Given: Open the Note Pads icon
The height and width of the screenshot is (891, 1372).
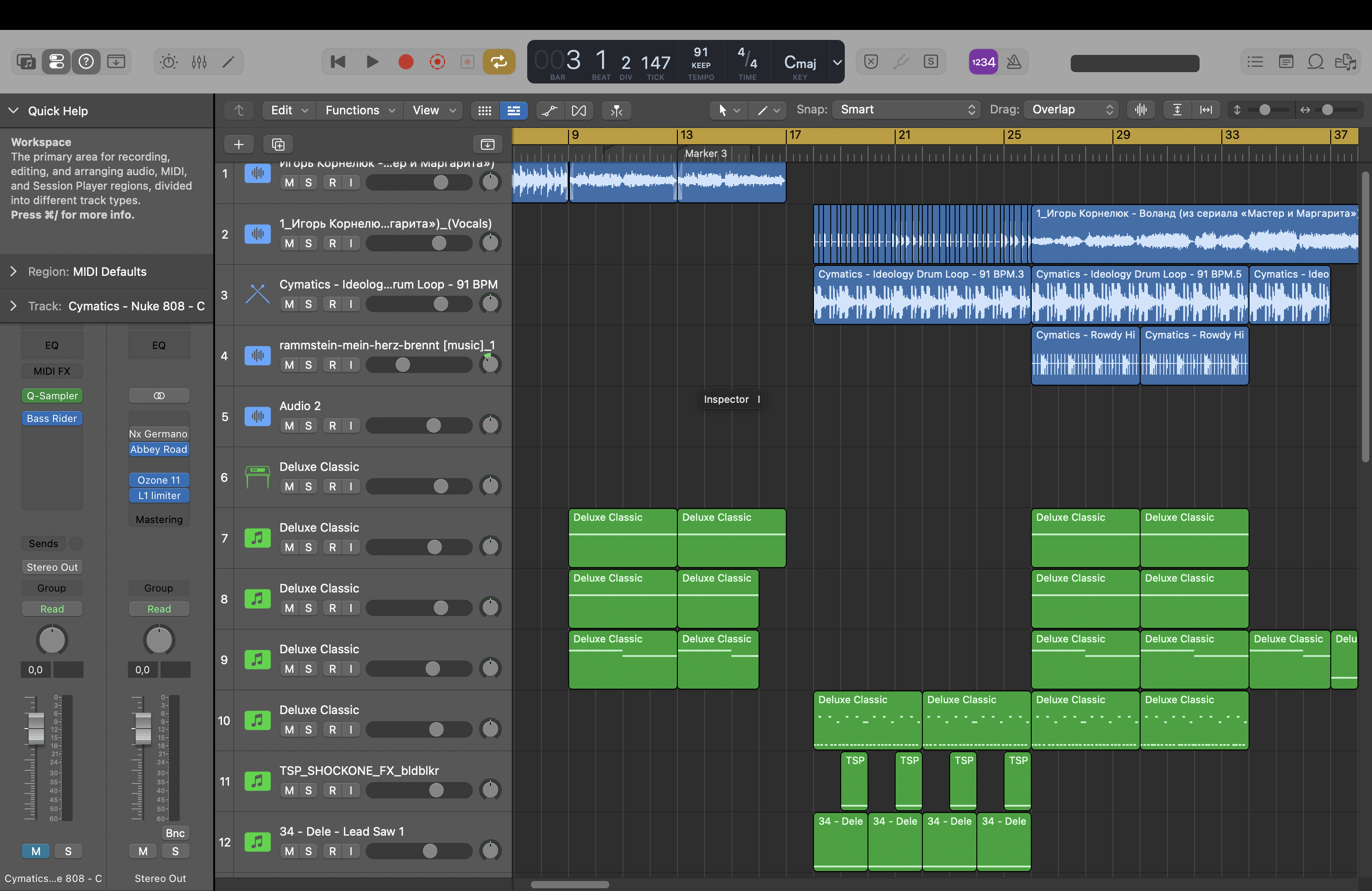Looking at the screenshot, I should click(x=1285, y=62).
